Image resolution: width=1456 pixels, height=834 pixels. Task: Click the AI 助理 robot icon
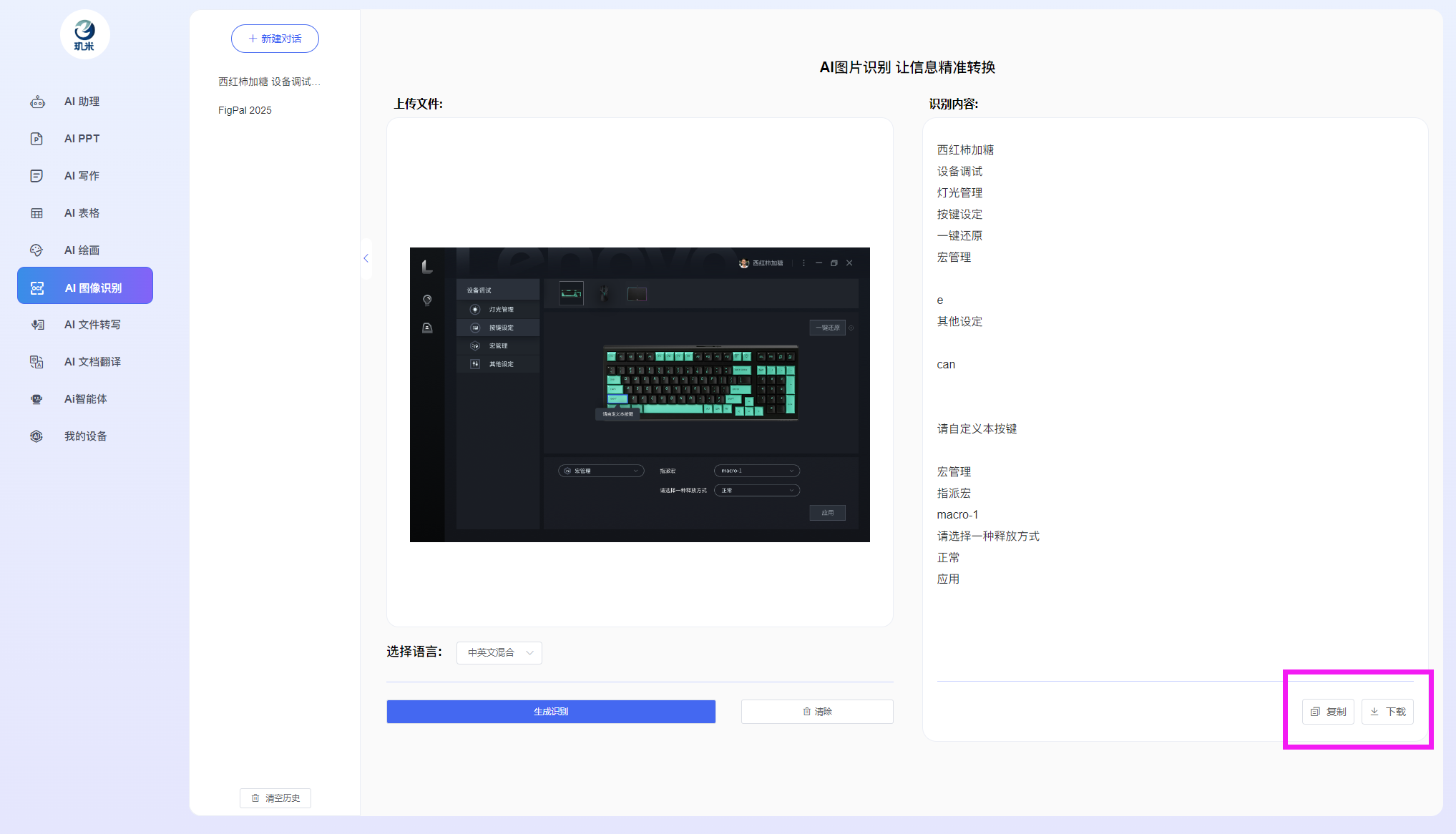[x=37, y=102]
